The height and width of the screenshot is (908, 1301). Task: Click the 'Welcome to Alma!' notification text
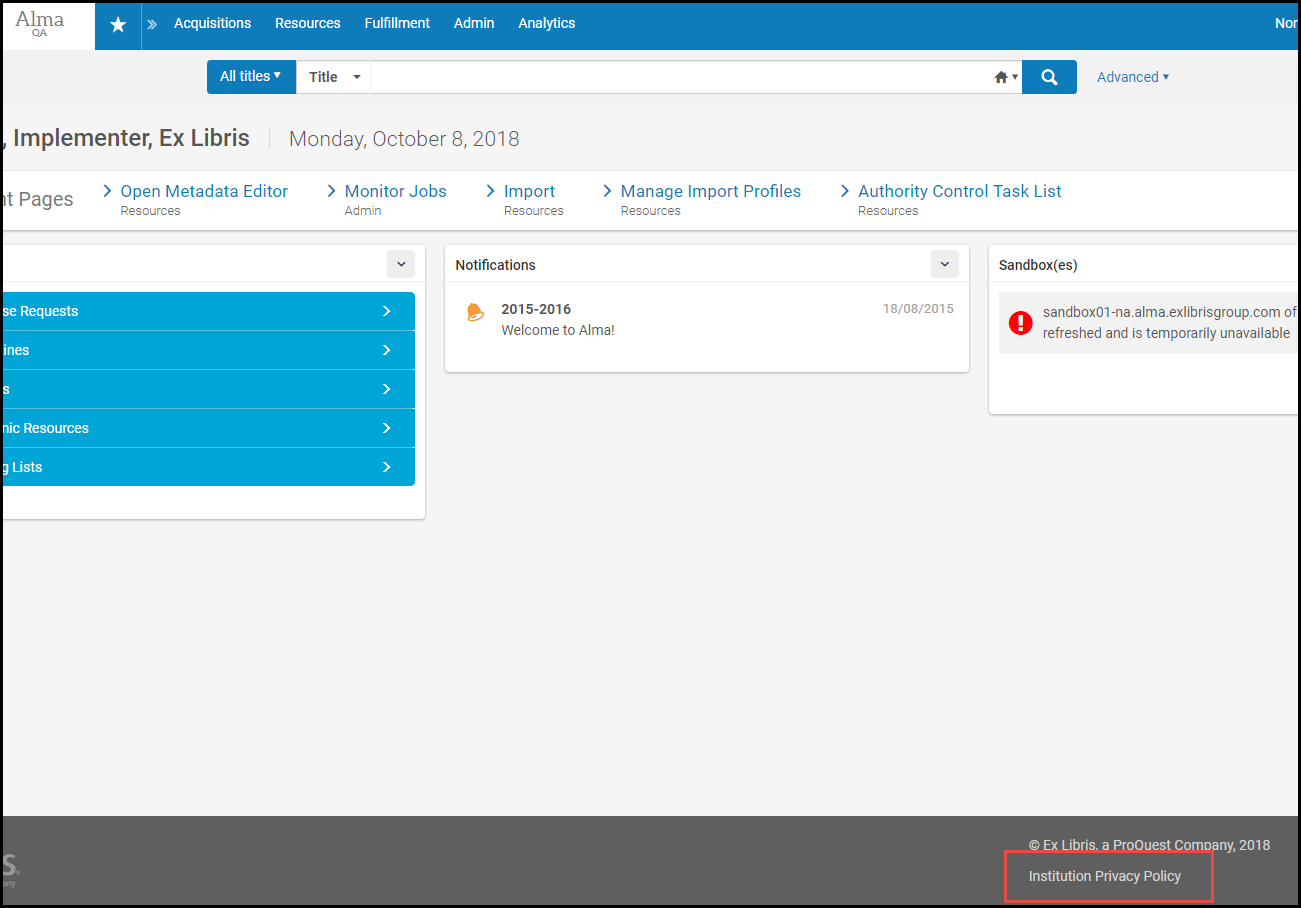pos(558,330)
